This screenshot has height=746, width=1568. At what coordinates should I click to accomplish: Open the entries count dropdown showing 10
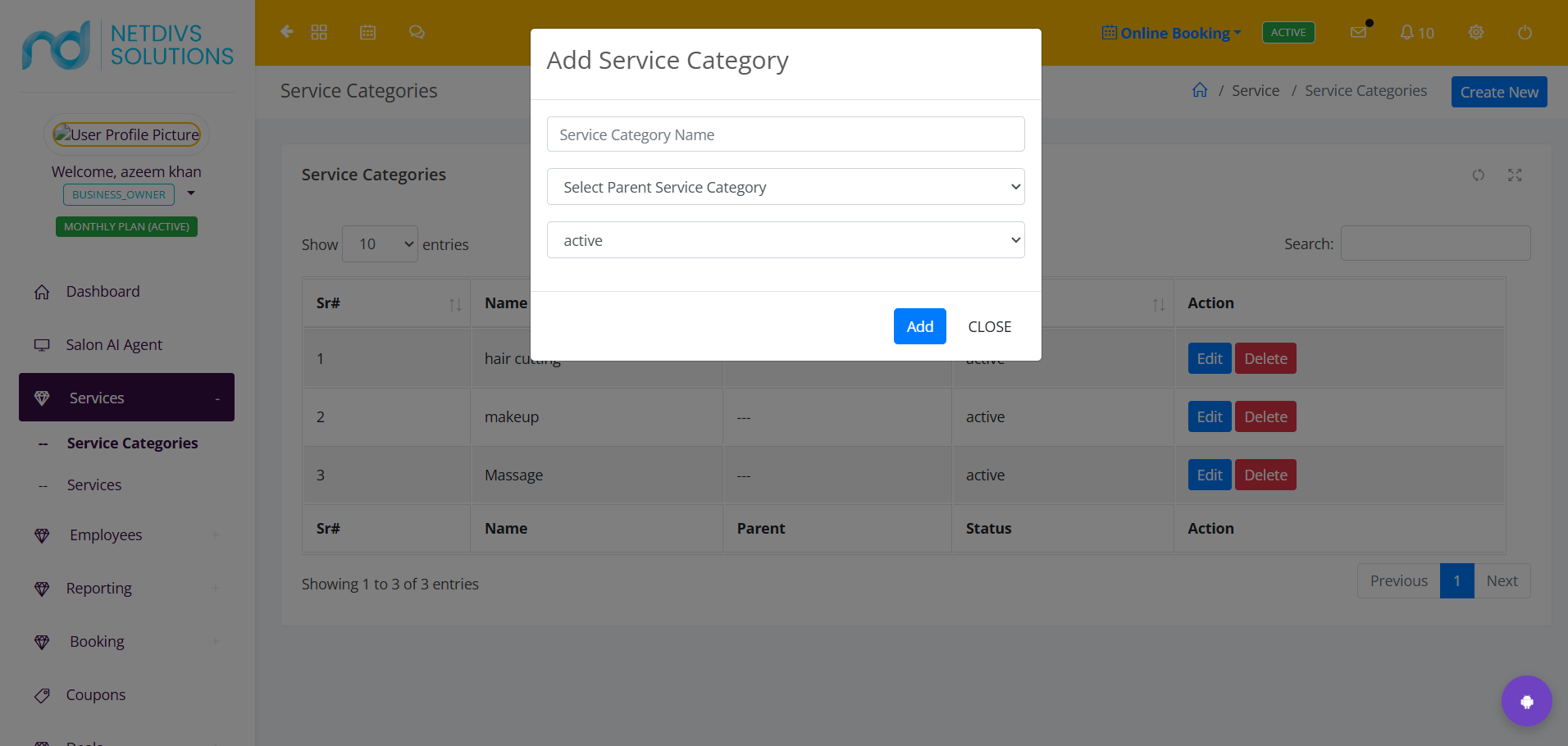[x=380, y=244]
